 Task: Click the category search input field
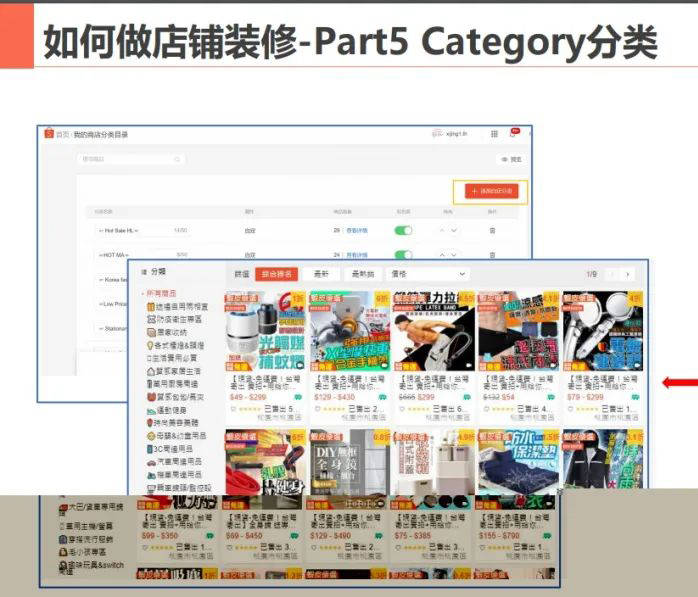pyautogui.click(x=131, y=159)
